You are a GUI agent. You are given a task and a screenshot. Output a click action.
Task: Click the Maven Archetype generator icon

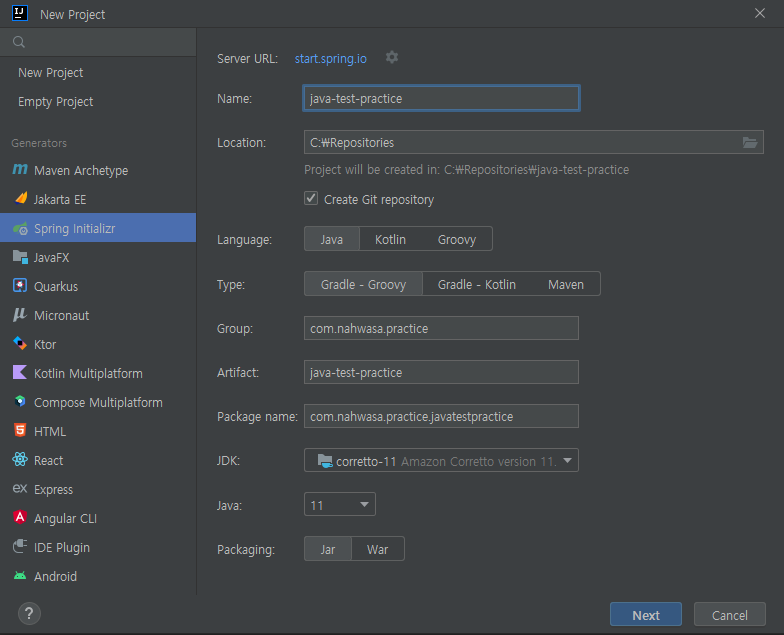20,170
